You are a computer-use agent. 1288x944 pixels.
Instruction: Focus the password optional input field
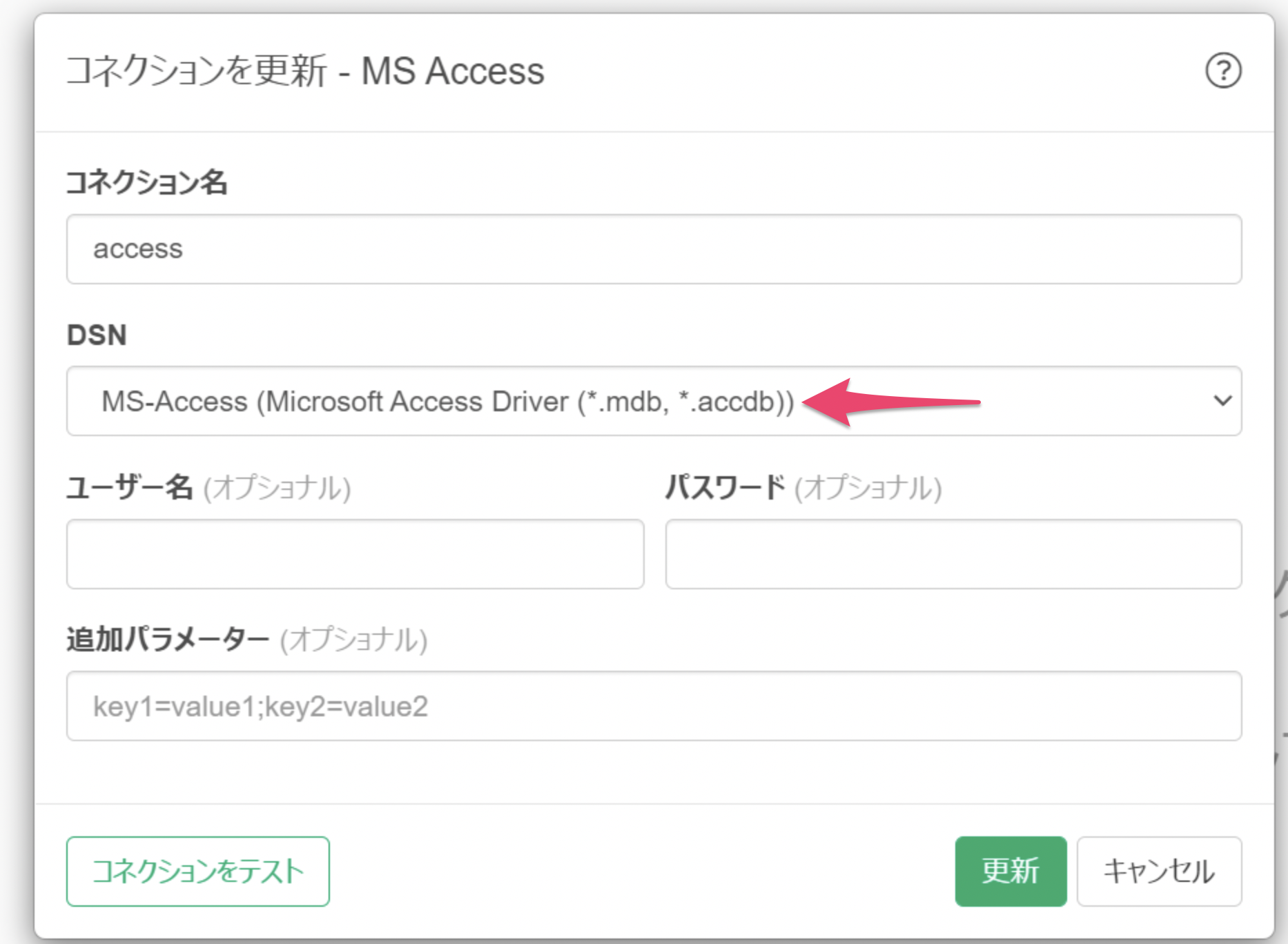[953, 554]
